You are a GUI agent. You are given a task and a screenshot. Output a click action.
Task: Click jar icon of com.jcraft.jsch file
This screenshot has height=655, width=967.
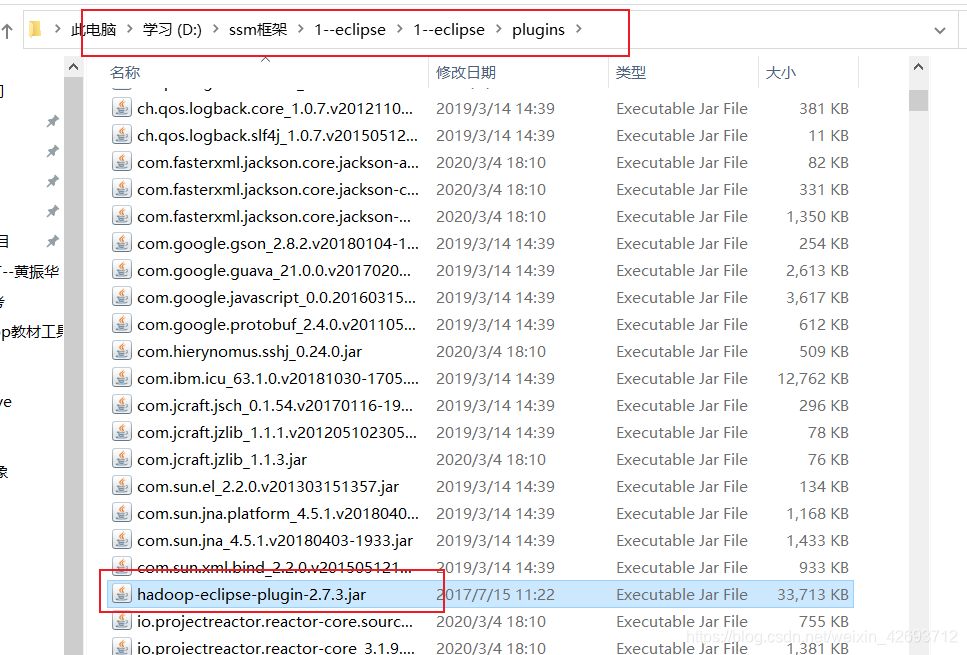[121, 405]
